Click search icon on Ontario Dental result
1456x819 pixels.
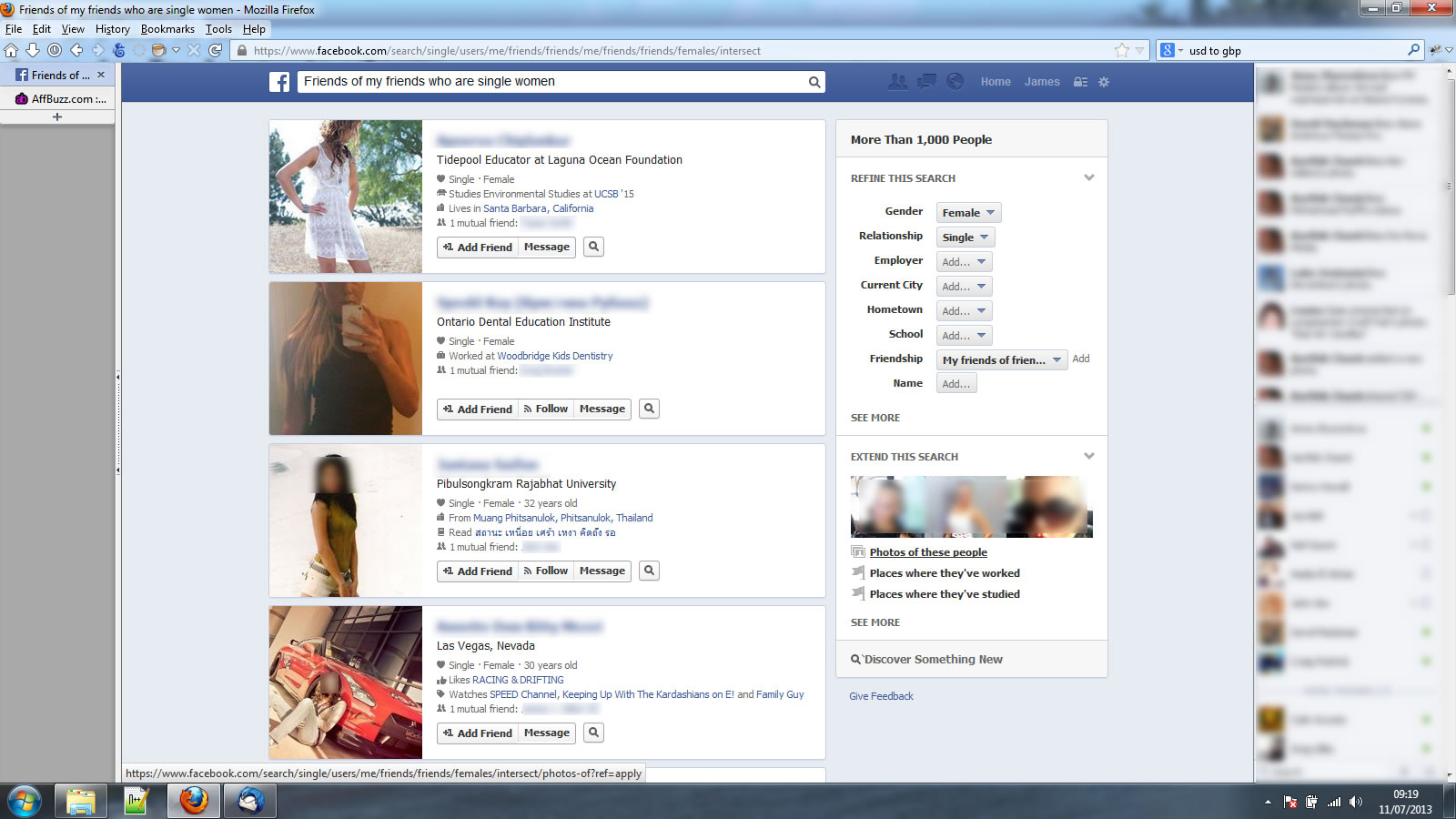tap(649, 409)
